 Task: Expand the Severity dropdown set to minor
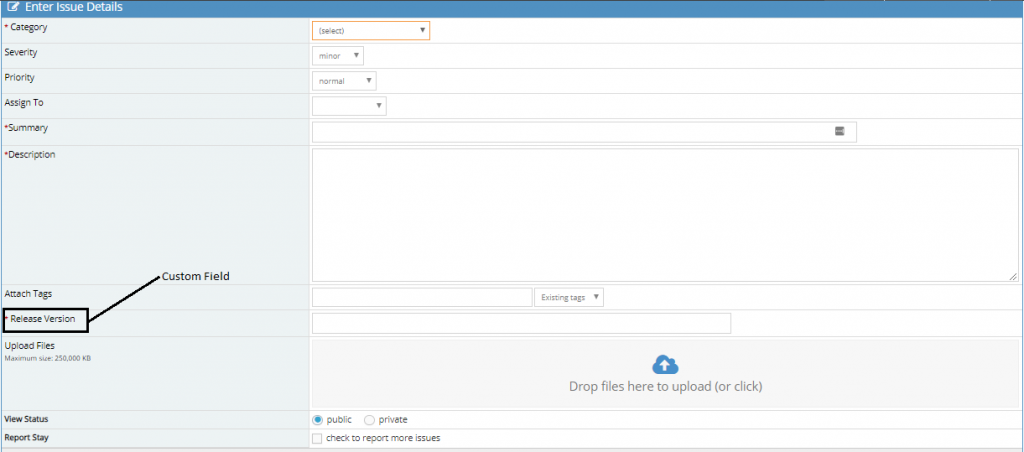tap(337, 56)
